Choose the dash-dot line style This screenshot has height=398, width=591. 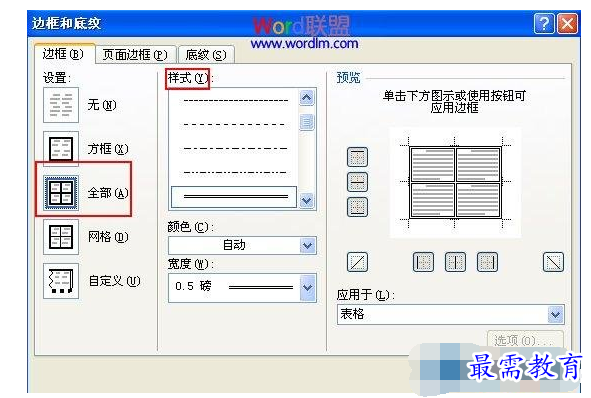(235, 148)
